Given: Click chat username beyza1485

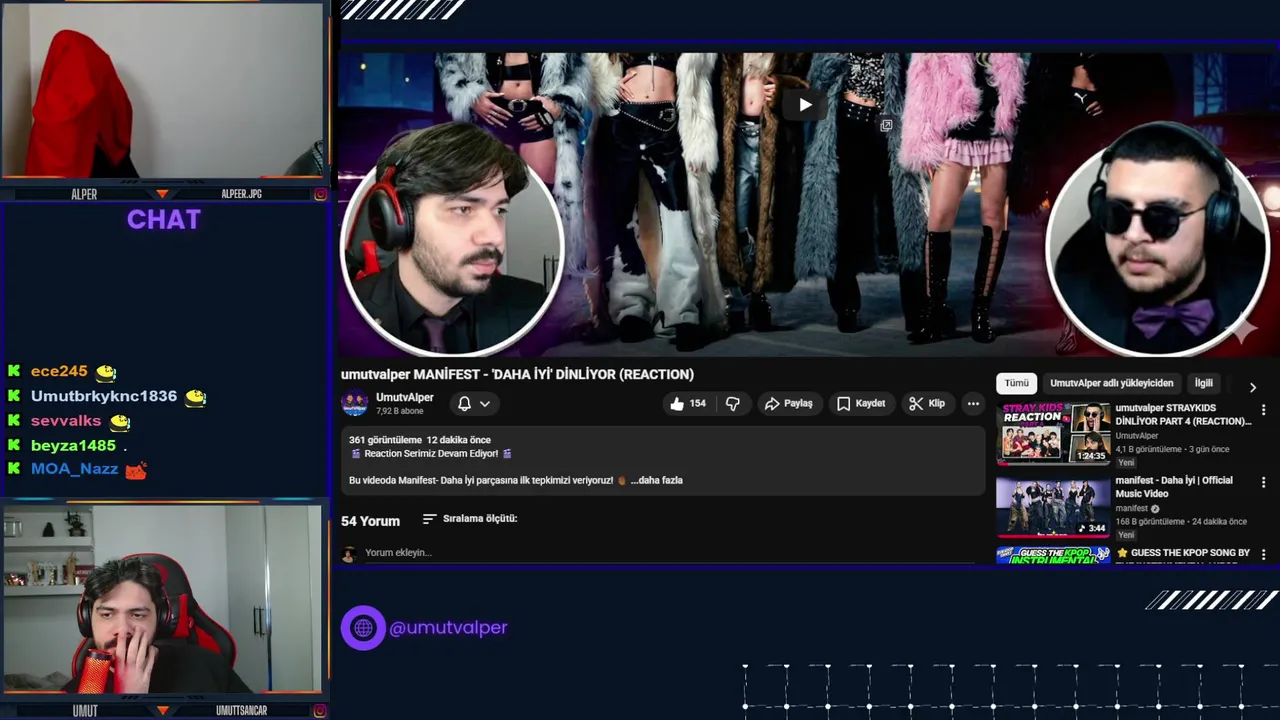Looking at the screenshot, I should tap(73, 445).
